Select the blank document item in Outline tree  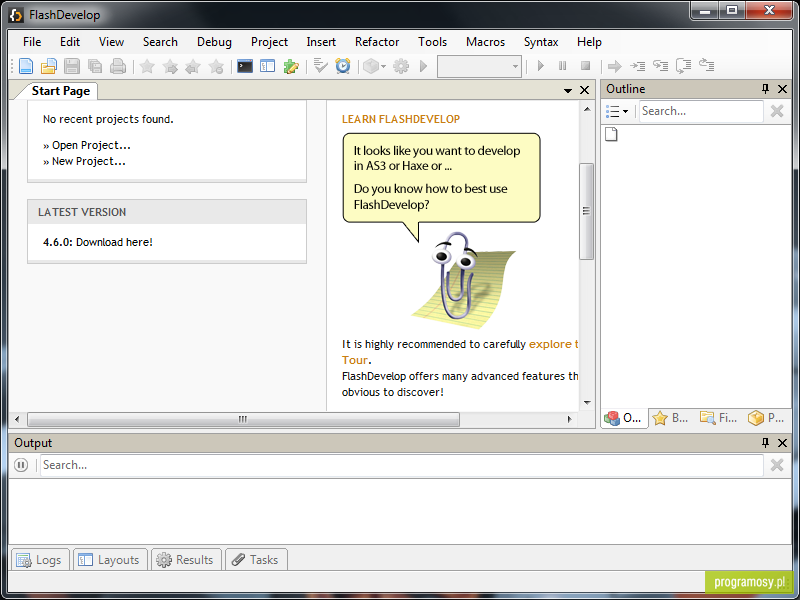click(x=611, y=134)
